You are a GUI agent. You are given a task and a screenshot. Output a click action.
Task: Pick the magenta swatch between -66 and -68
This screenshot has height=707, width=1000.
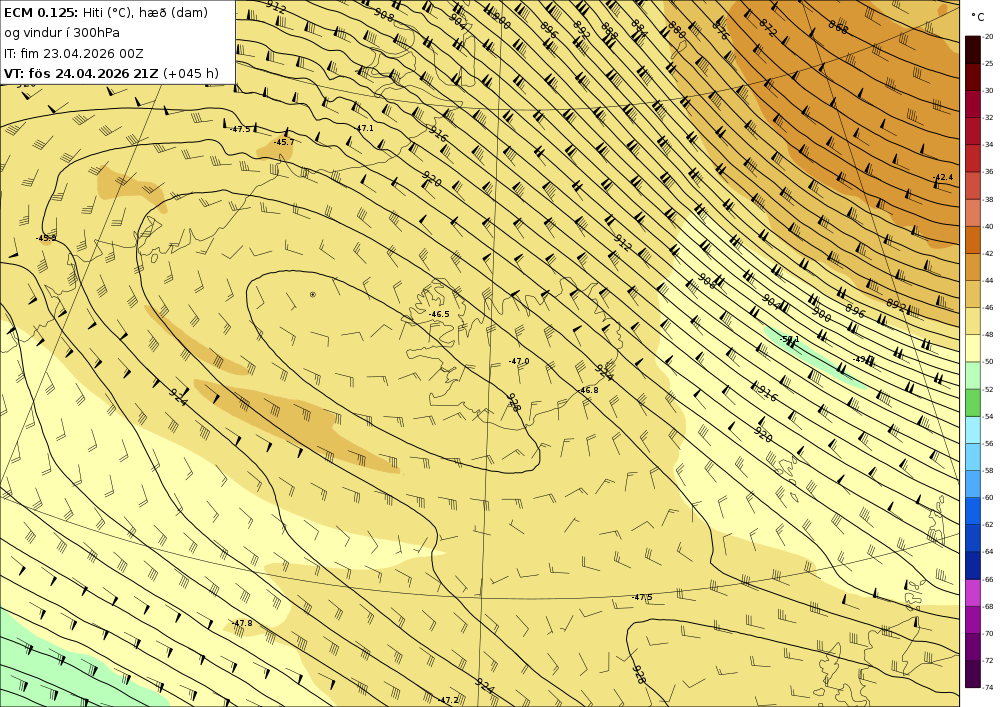tap(973, 592)
